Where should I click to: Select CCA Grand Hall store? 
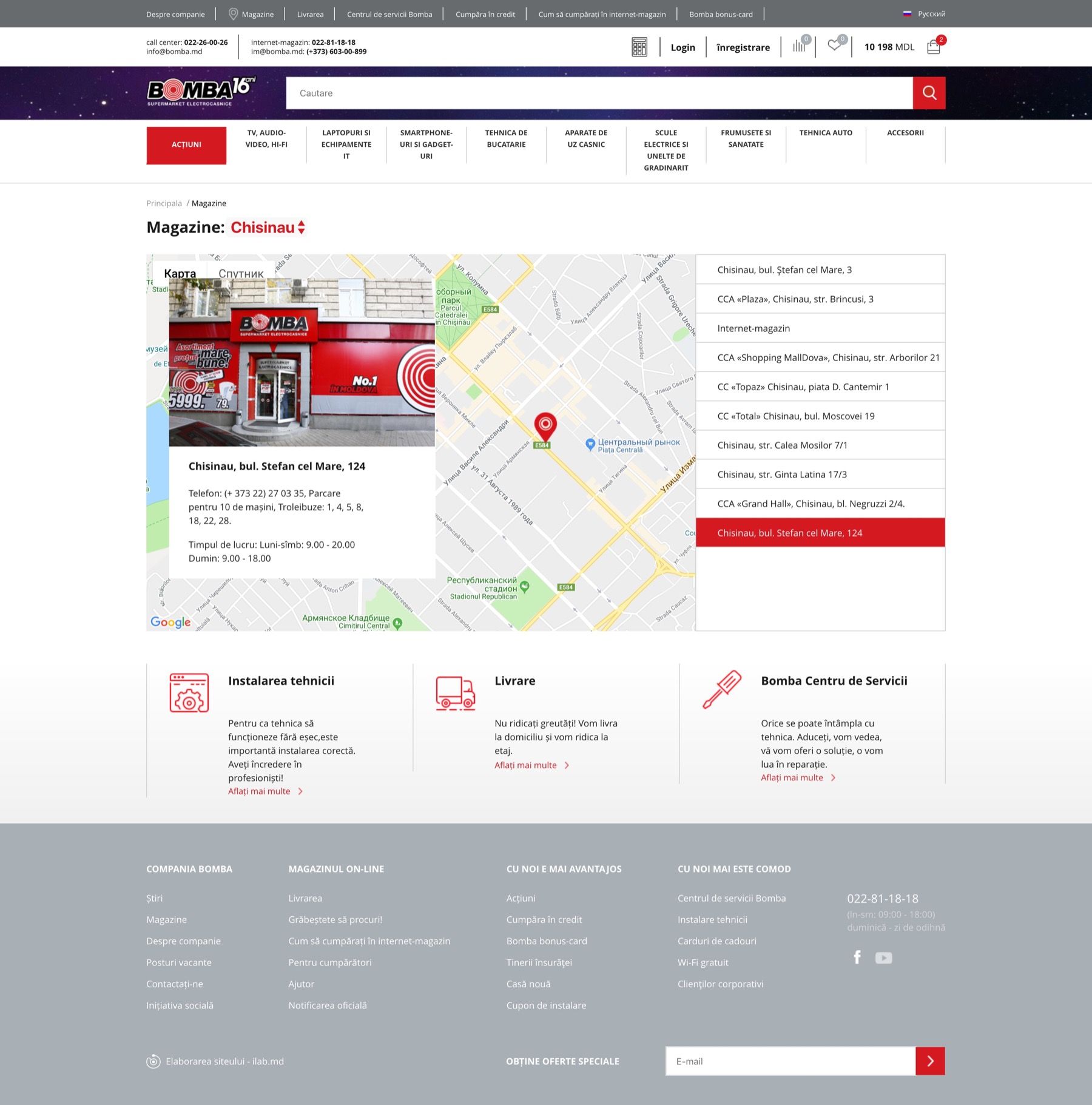(x=820, y=504)
